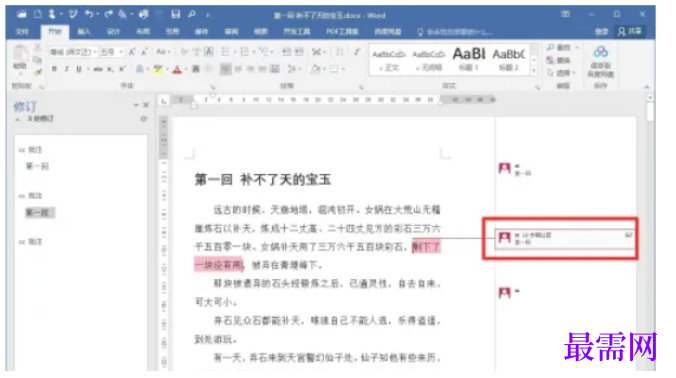Toggle Distributed alignment button
Screen dimensions: 676x378
click(x=275, y=69)
